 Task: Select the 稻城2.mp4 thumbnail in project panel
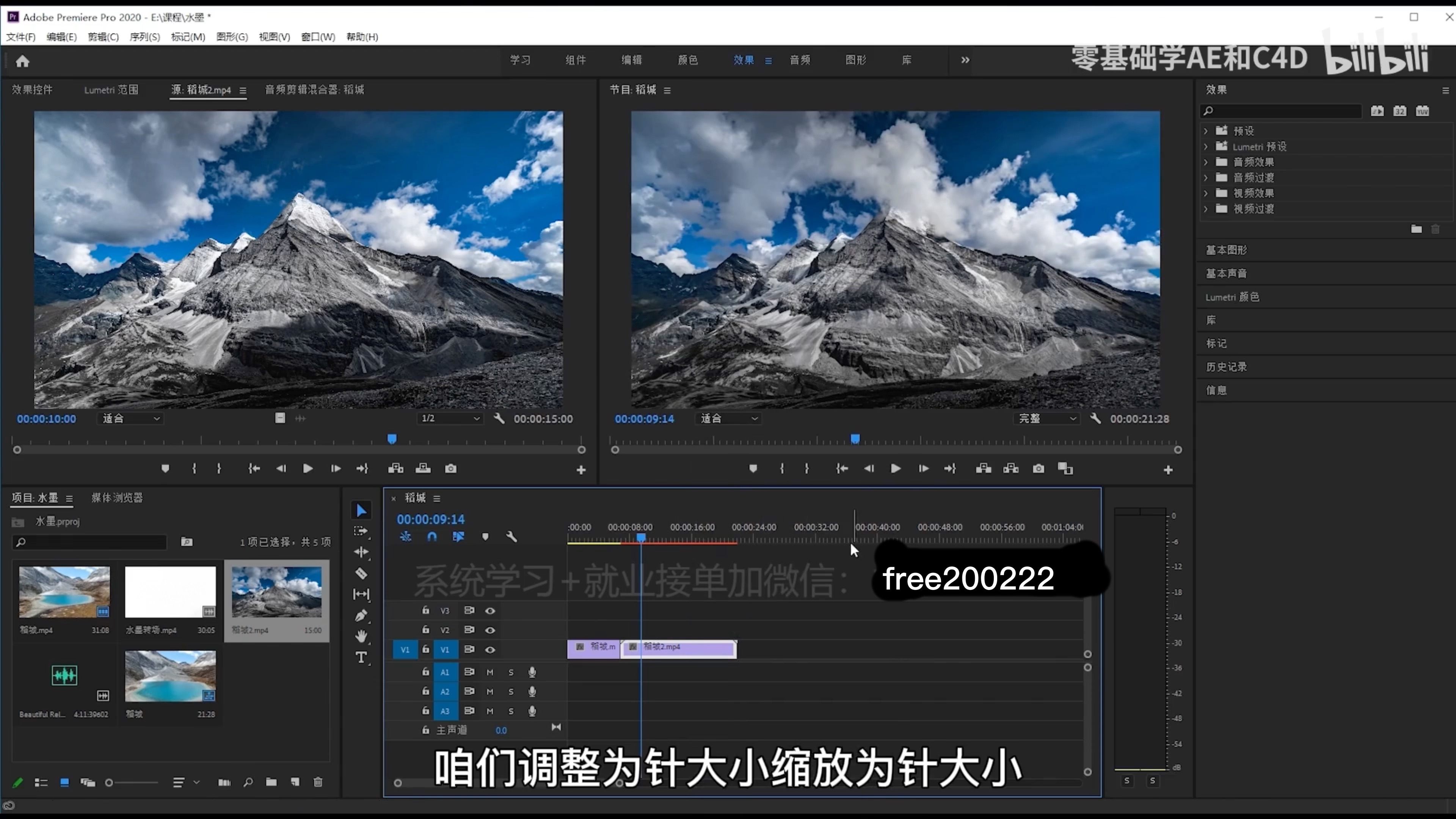pyautogui.click(x=276, y=592)
